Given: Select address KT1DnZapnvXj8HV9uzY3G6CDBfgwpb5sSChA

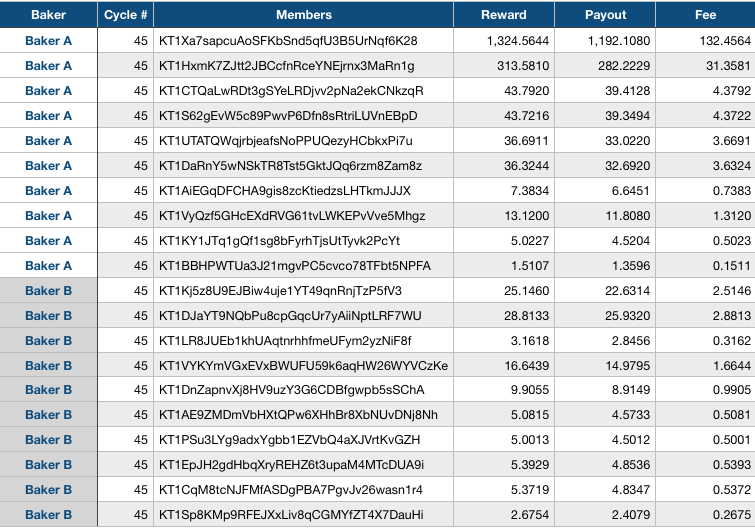Looking at the screenshot, I should tap(291, 390).
